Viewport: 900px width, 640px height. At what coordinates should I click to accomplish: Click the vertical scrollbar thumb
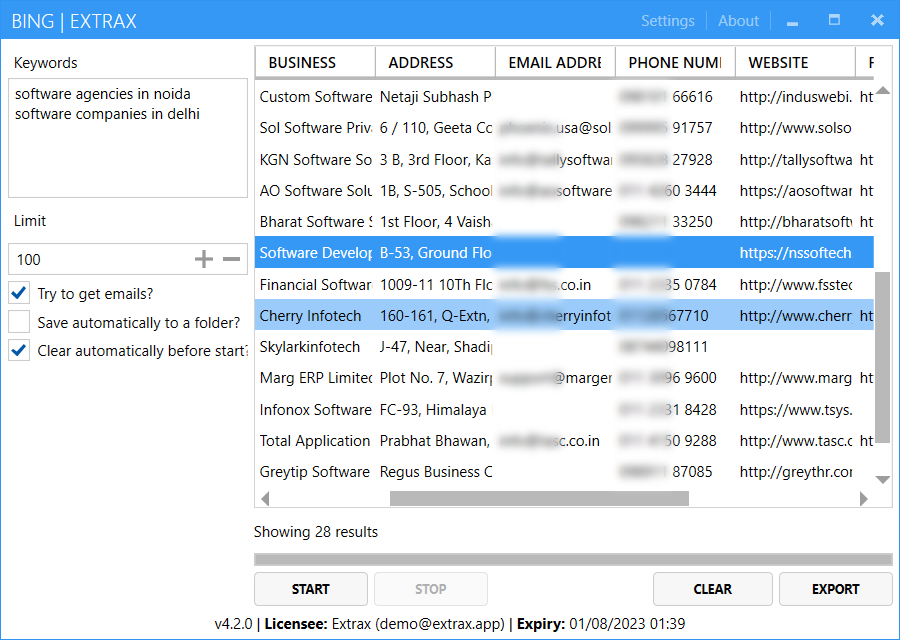click(883, 357)
